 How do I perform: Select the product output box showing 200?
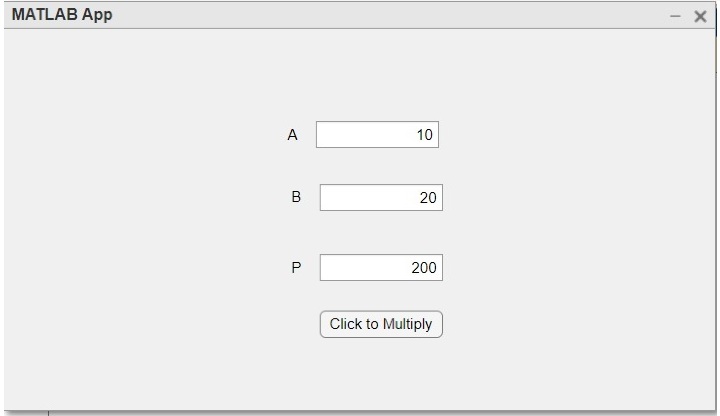coord(381,268)
